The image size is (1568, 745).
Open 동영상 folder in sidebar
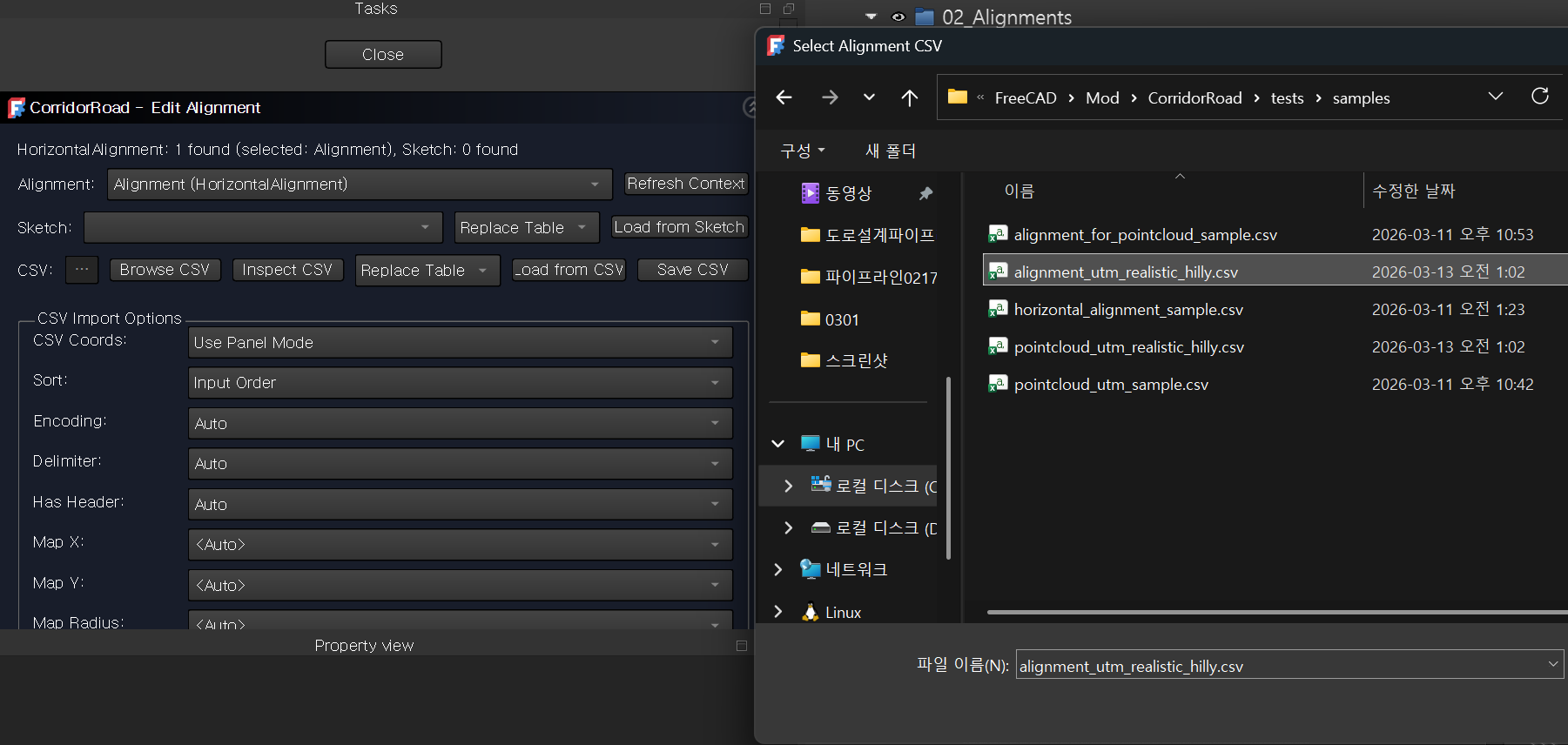click(848, 193)
